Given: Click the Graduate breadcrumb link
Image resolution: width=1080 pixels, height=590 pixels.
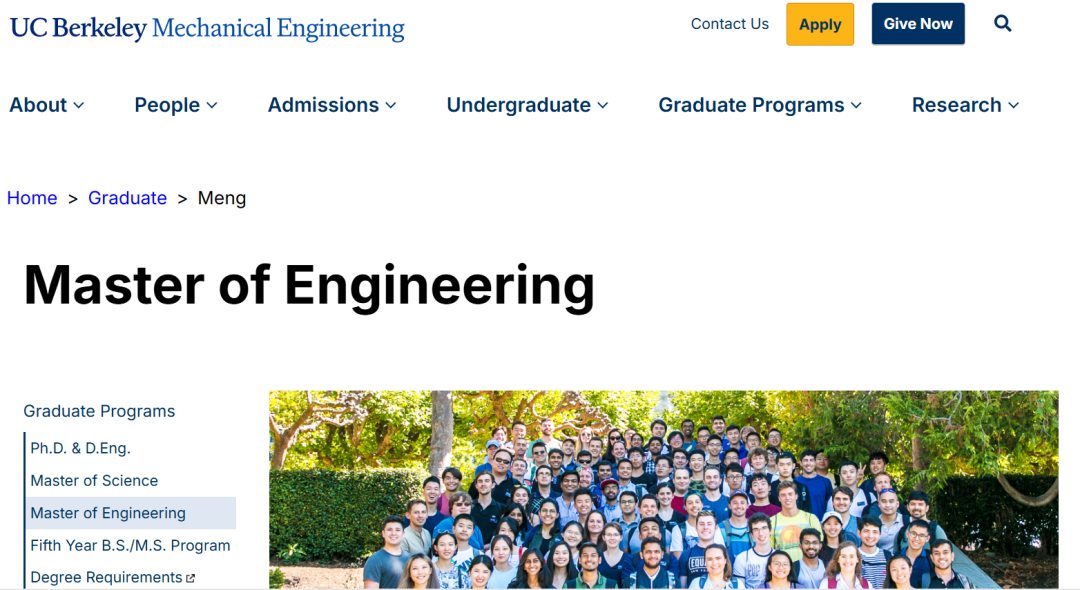Looking at the screenshot, I should 127,198.
